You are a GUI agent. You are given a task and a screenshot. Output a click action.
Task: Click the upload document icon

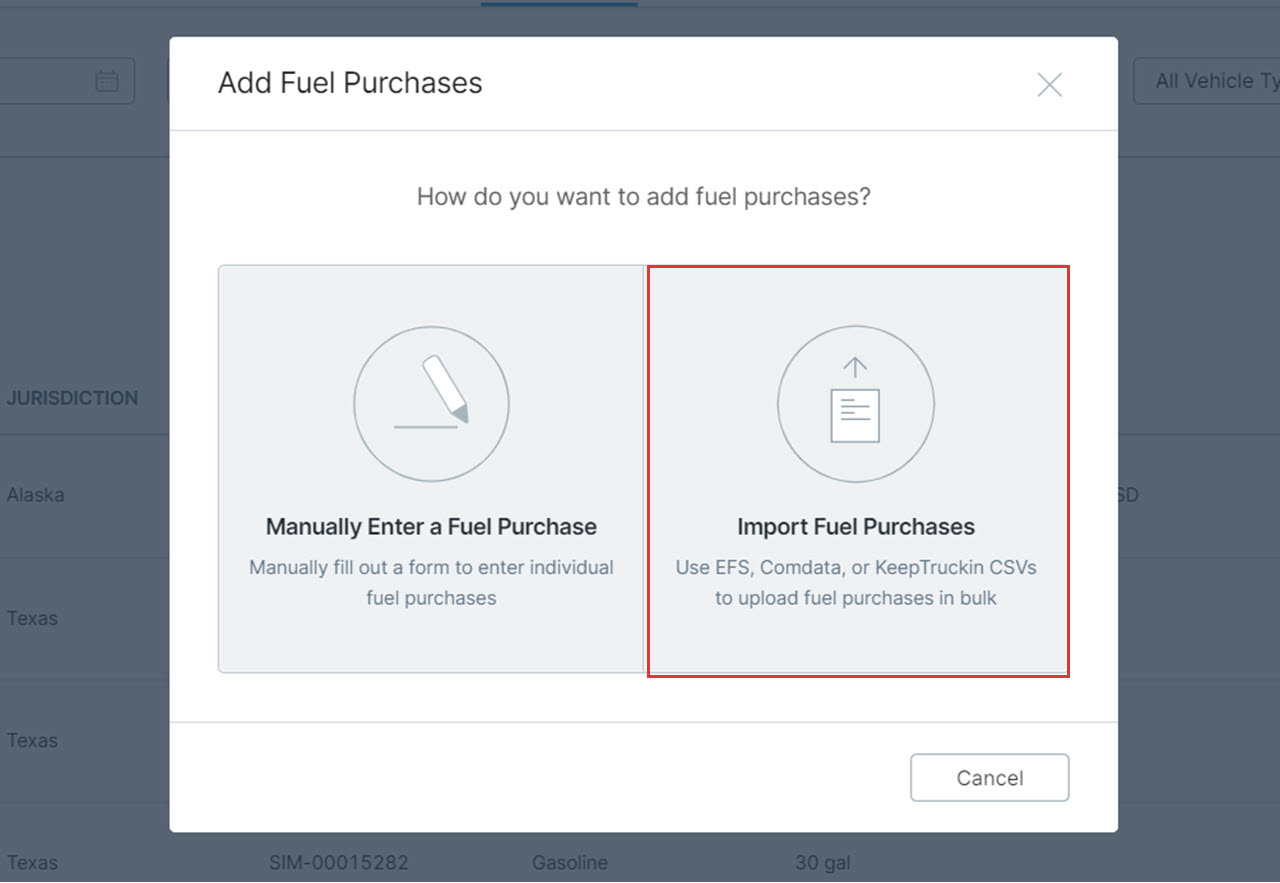[x=855, y=404]
